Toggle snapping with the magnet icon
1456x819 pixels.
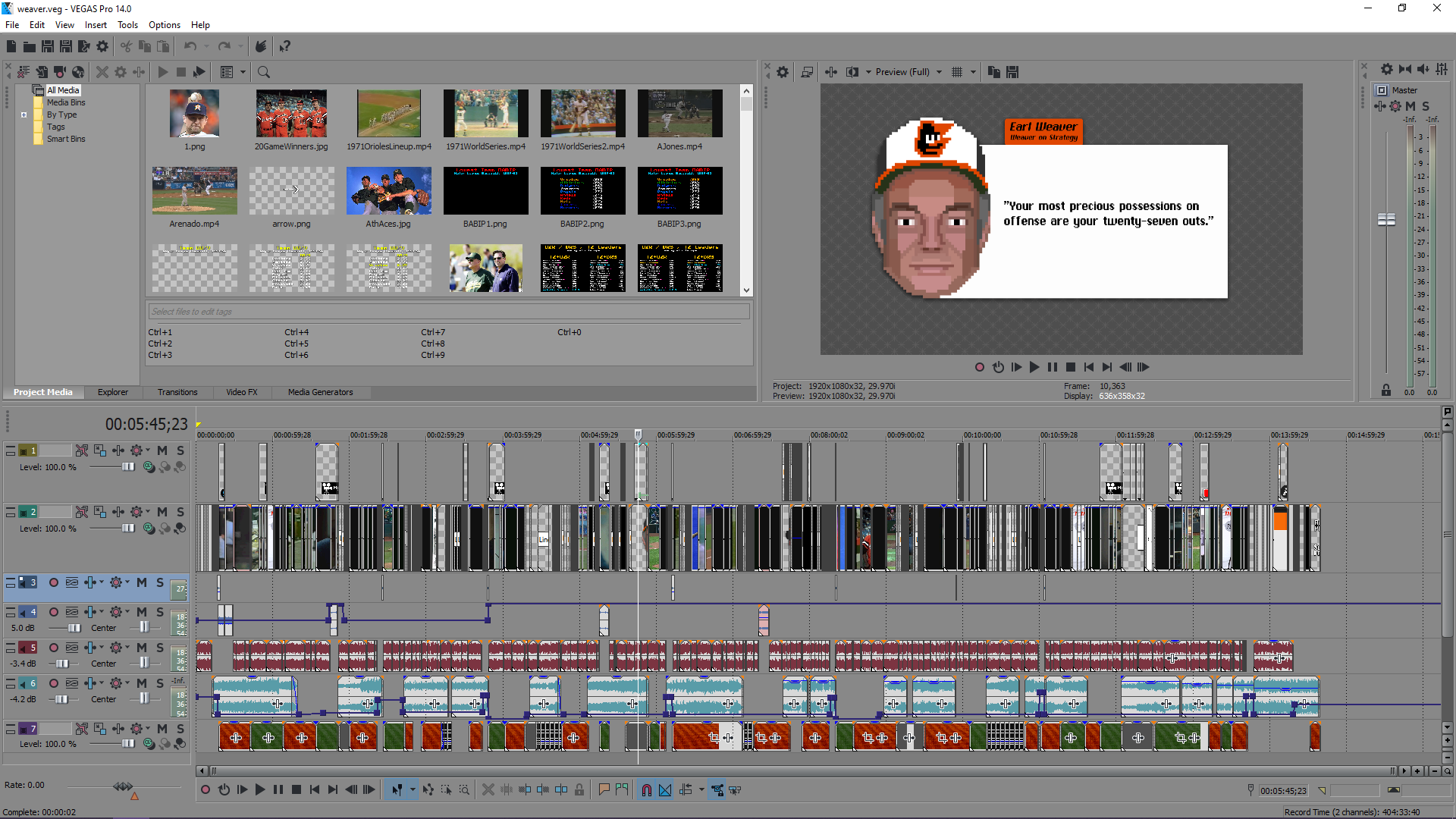click(647, 790)
